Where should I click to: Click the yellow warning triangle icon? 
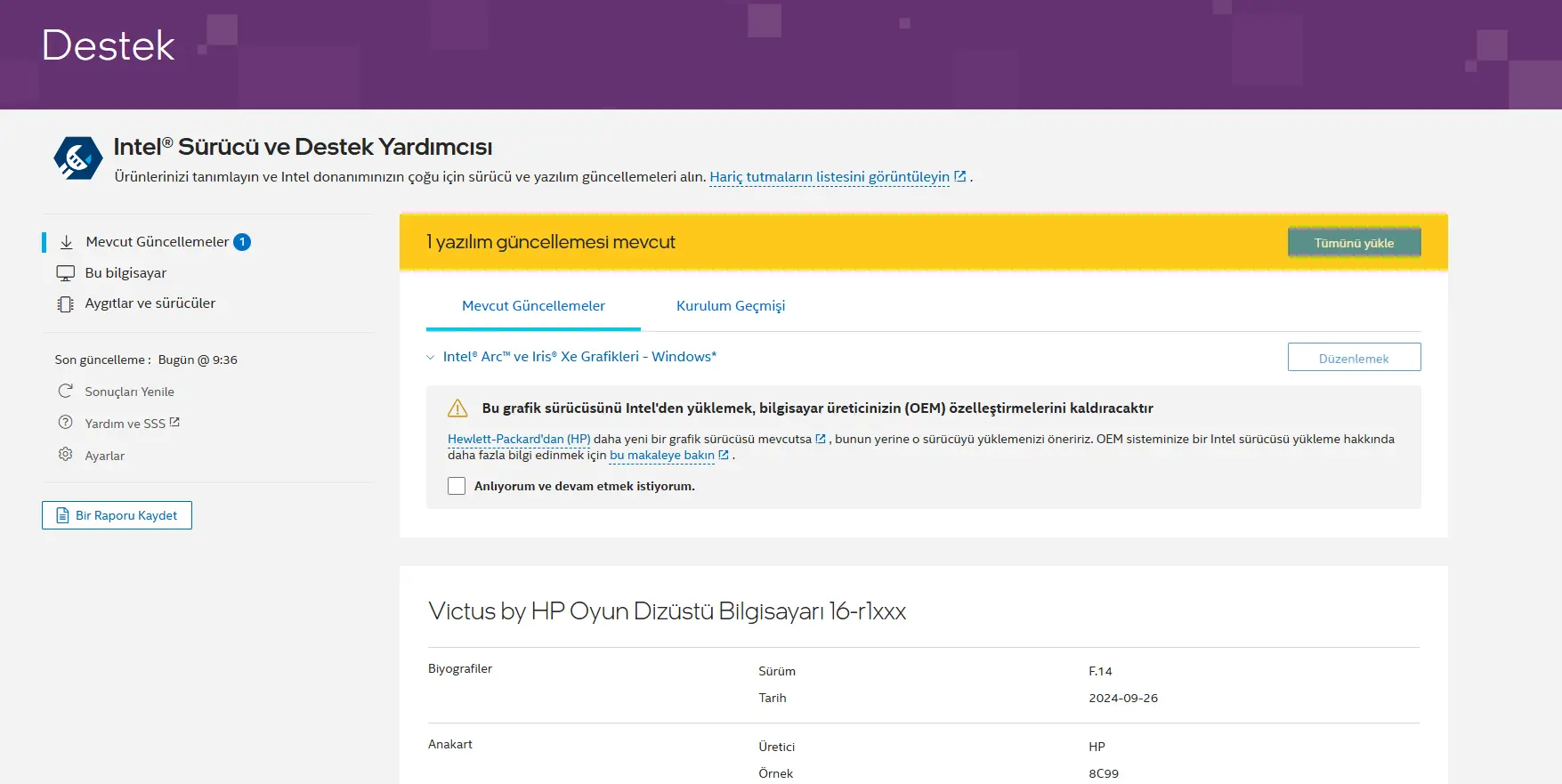click(x=457, y=408)
